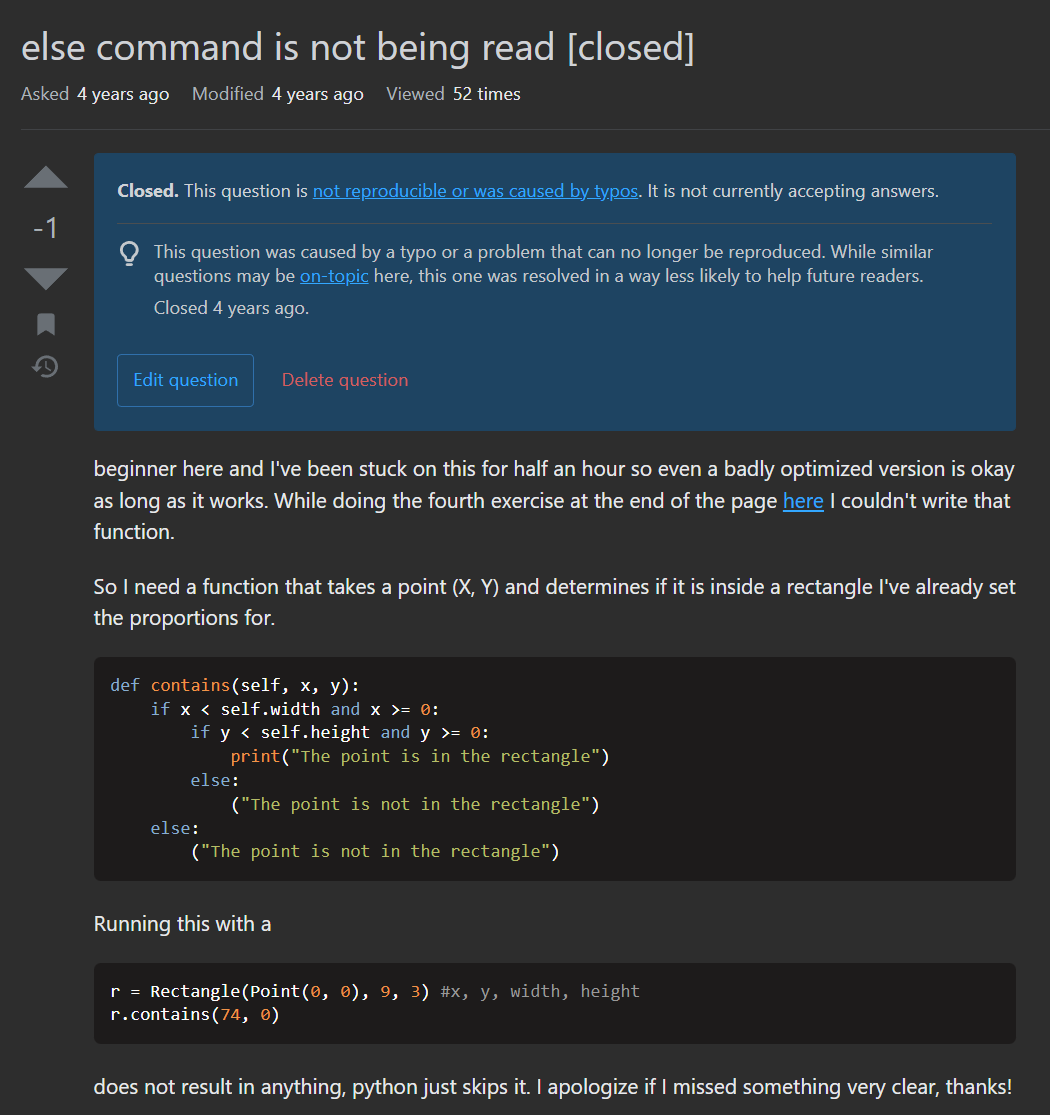
Task: Click the bold 'Closed.' label
Action: point(148,191)
